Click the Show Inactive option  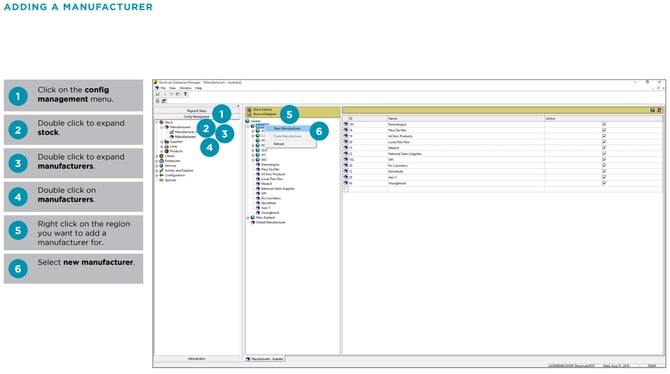[x=263, y=110]
